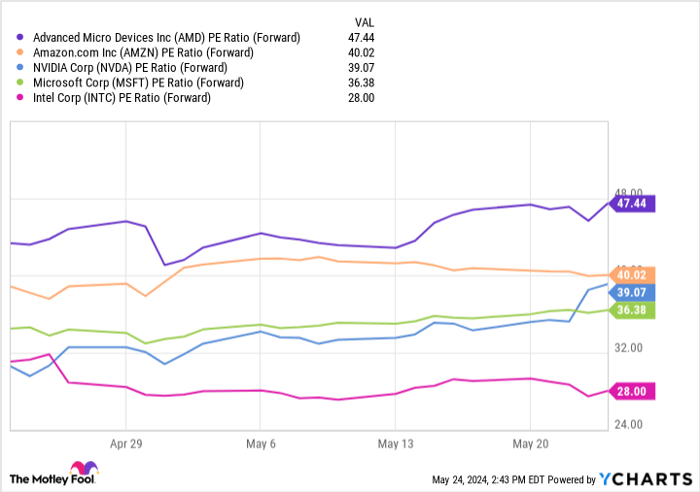Click the 36.38 Microsoft value flag
700x492 pixels.
click(x=632, y=310)
